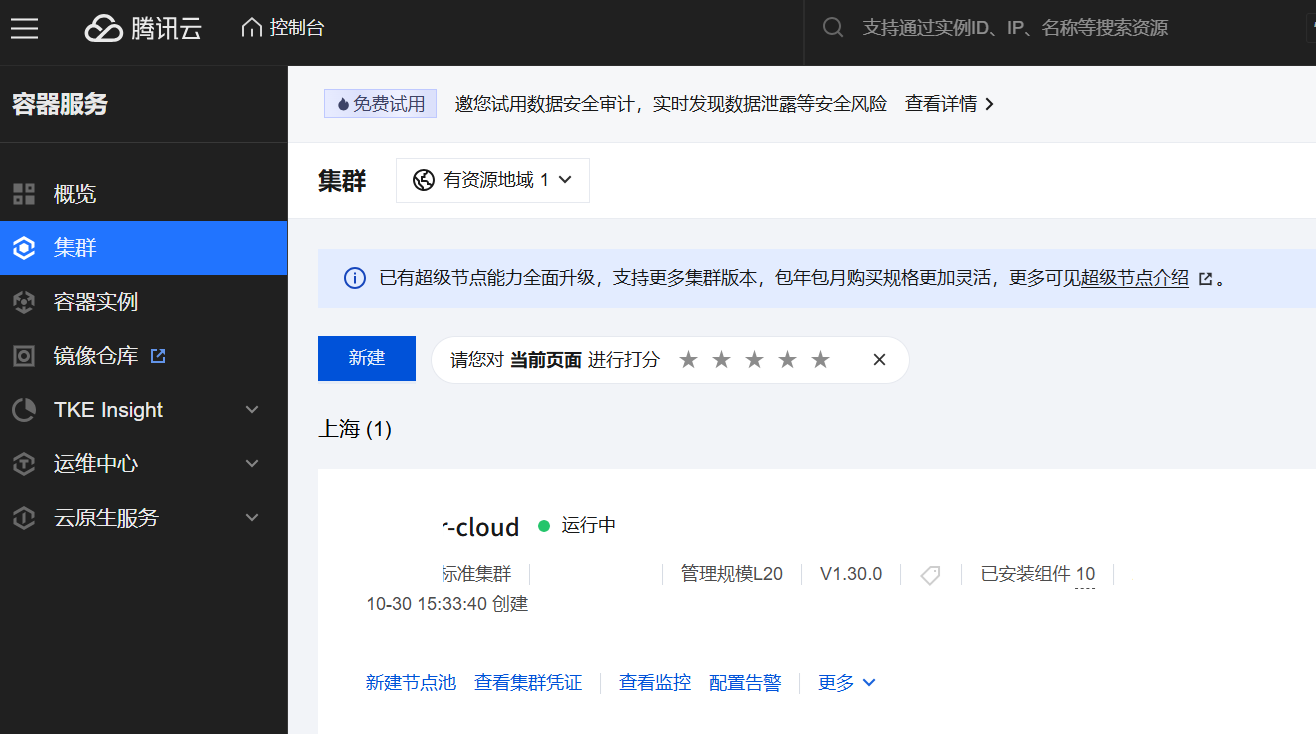The width and height of the screenshot is (1316, 734).
Task: Click the 集群 hexagon icon
Action: pyautogui.click(x=24, y=248)
